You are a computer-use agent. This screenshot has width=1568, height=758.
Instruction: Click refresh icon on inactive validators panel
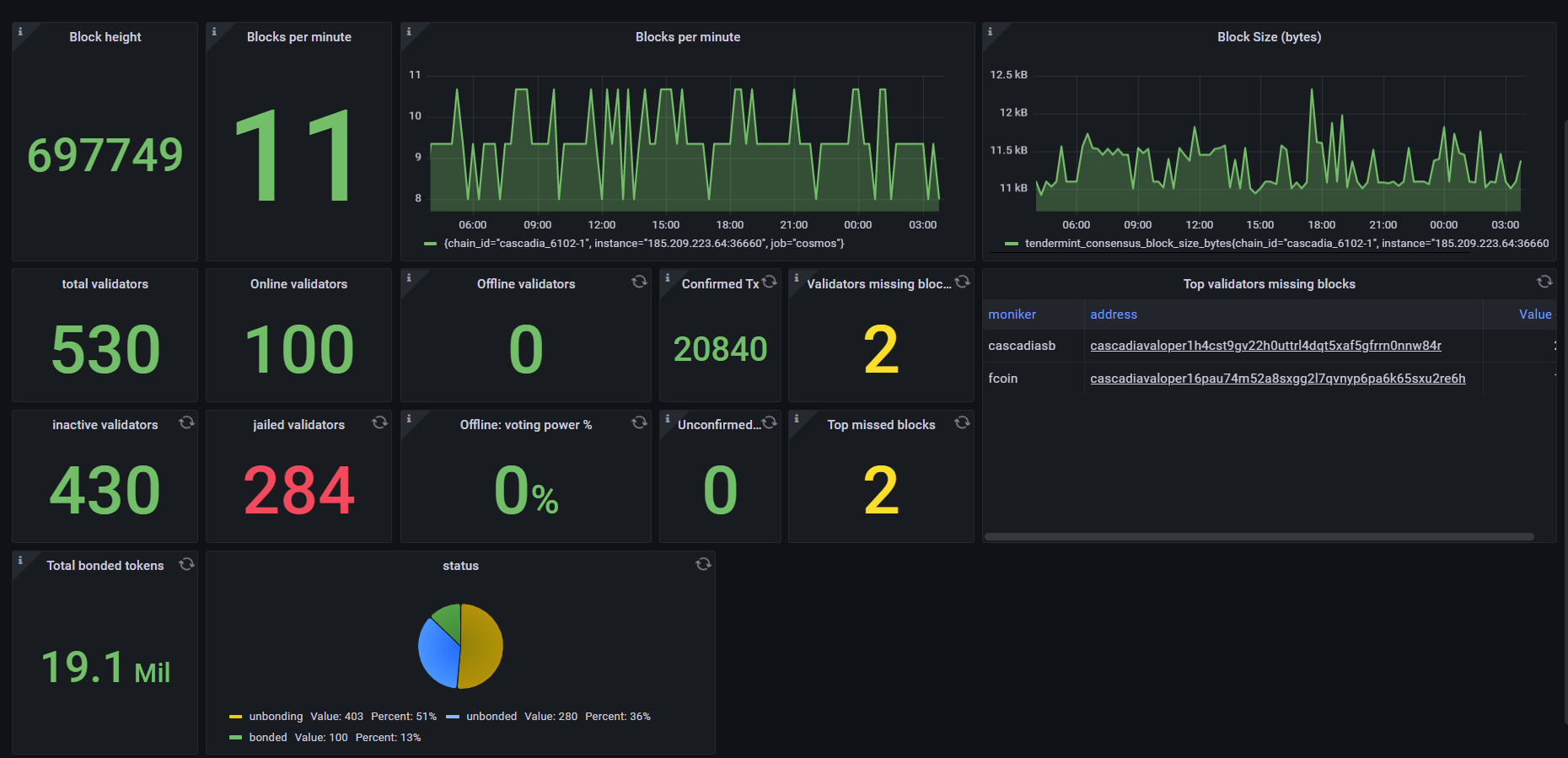(x=186, y=422)
